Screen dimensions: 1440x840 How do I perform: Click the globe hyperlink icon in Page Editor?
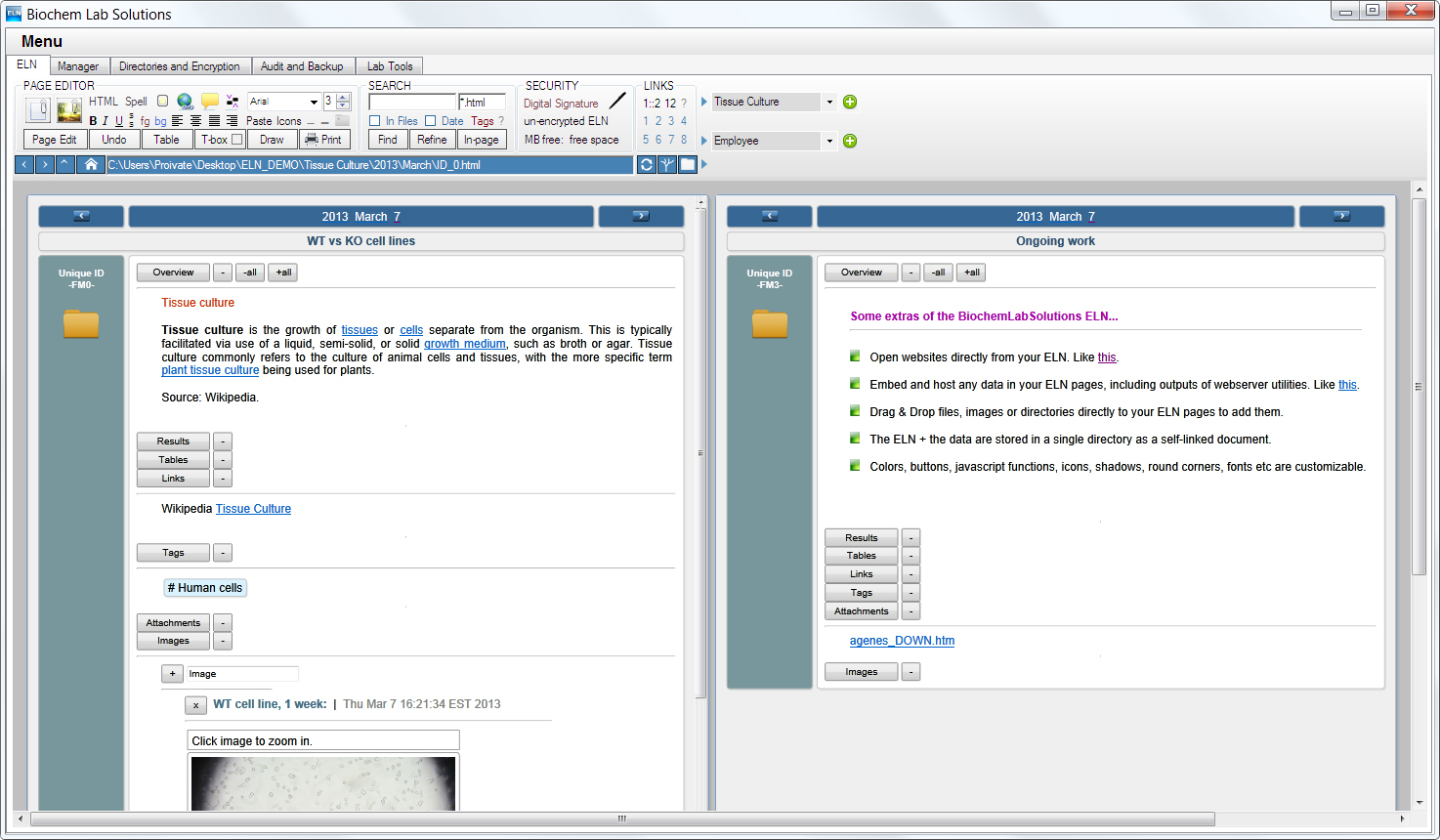(x=185, y=102)
